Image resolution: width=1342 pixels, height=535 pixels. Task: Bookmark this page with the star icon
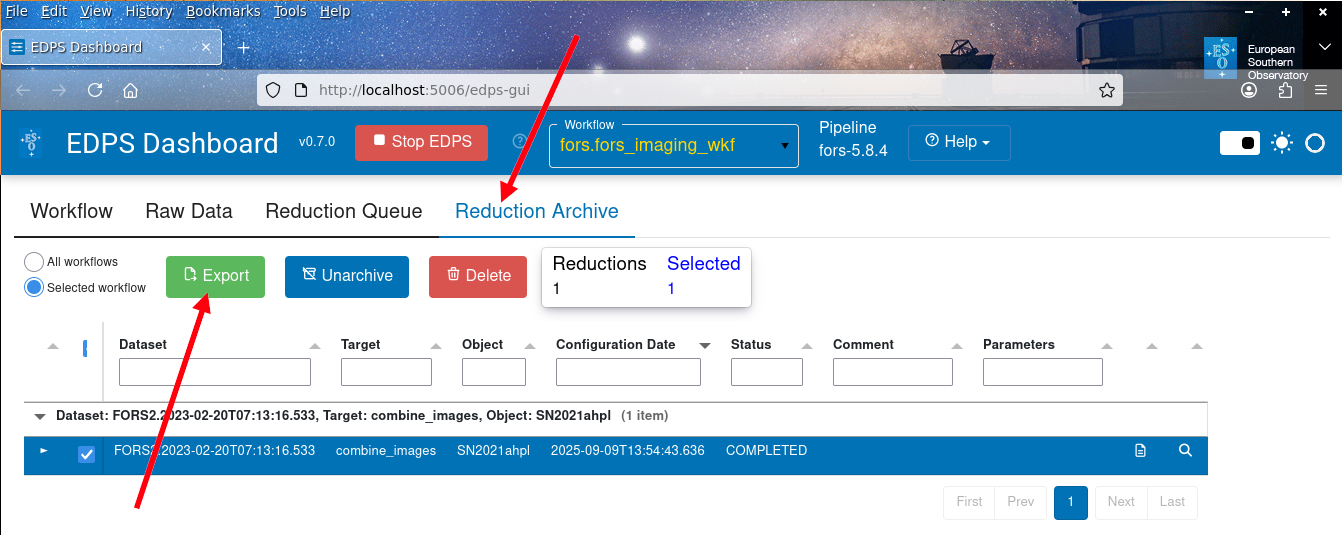(1107, 90)
